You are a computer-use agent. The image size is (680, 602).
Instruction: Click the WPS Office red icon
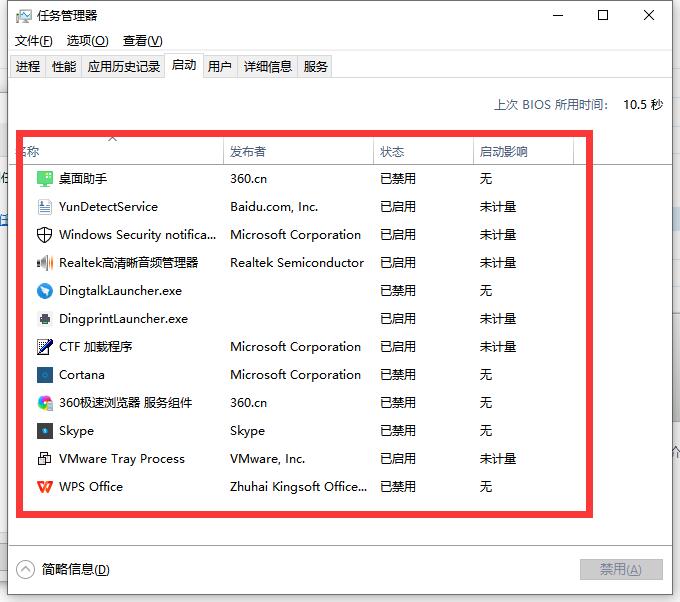44,487
